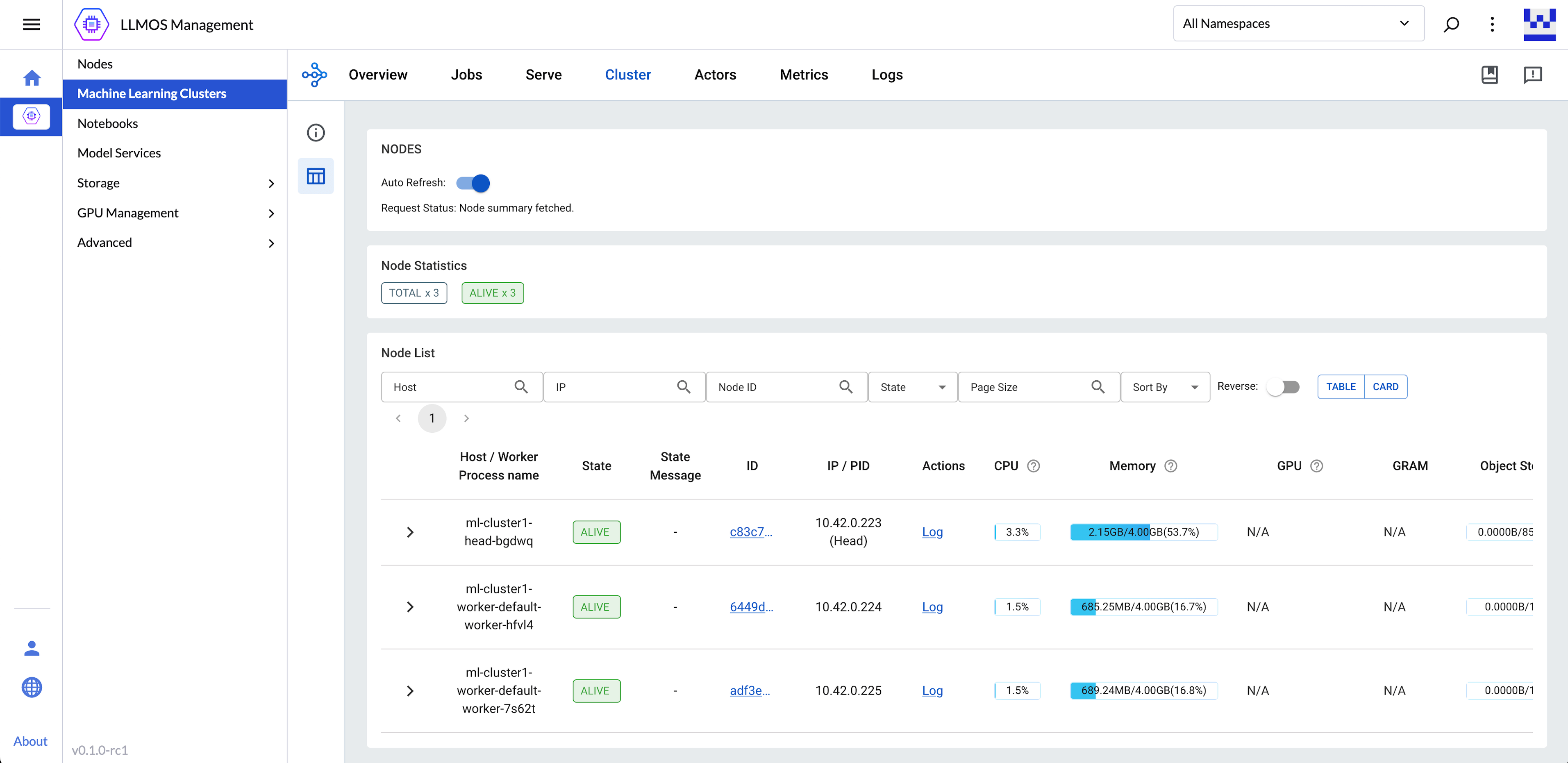Click the search magnifier in top bar
Viewport: 1568px width, 763px height.
1450,24
